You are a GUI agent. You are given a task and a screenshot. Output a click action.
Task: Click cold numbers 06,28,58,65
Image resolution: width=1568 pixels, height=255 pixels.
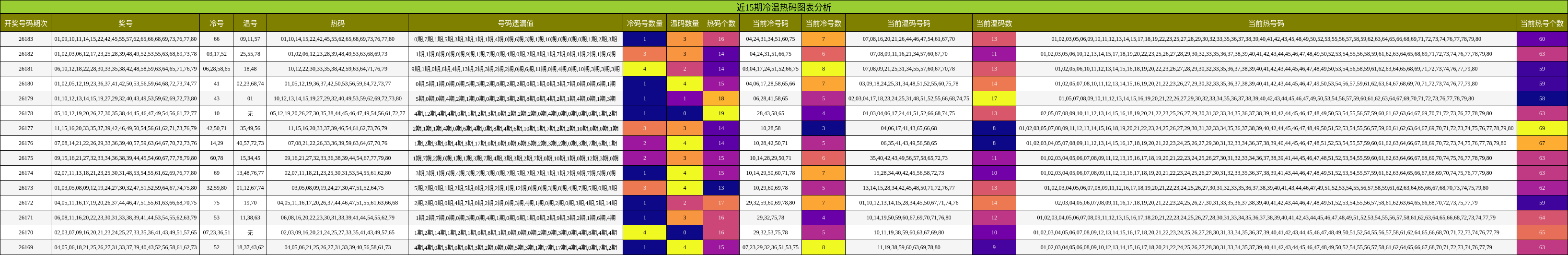coord(217,69)
